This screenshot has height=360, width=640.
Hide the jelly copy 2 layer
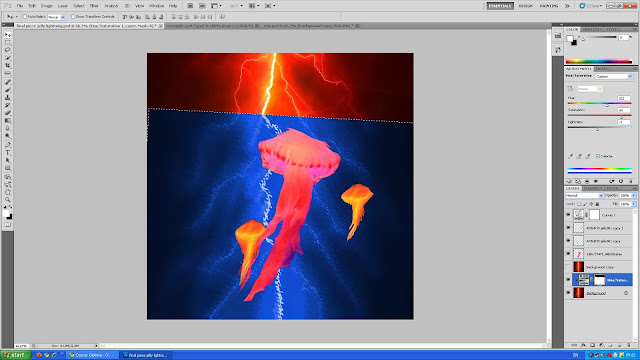click(569, 228)
